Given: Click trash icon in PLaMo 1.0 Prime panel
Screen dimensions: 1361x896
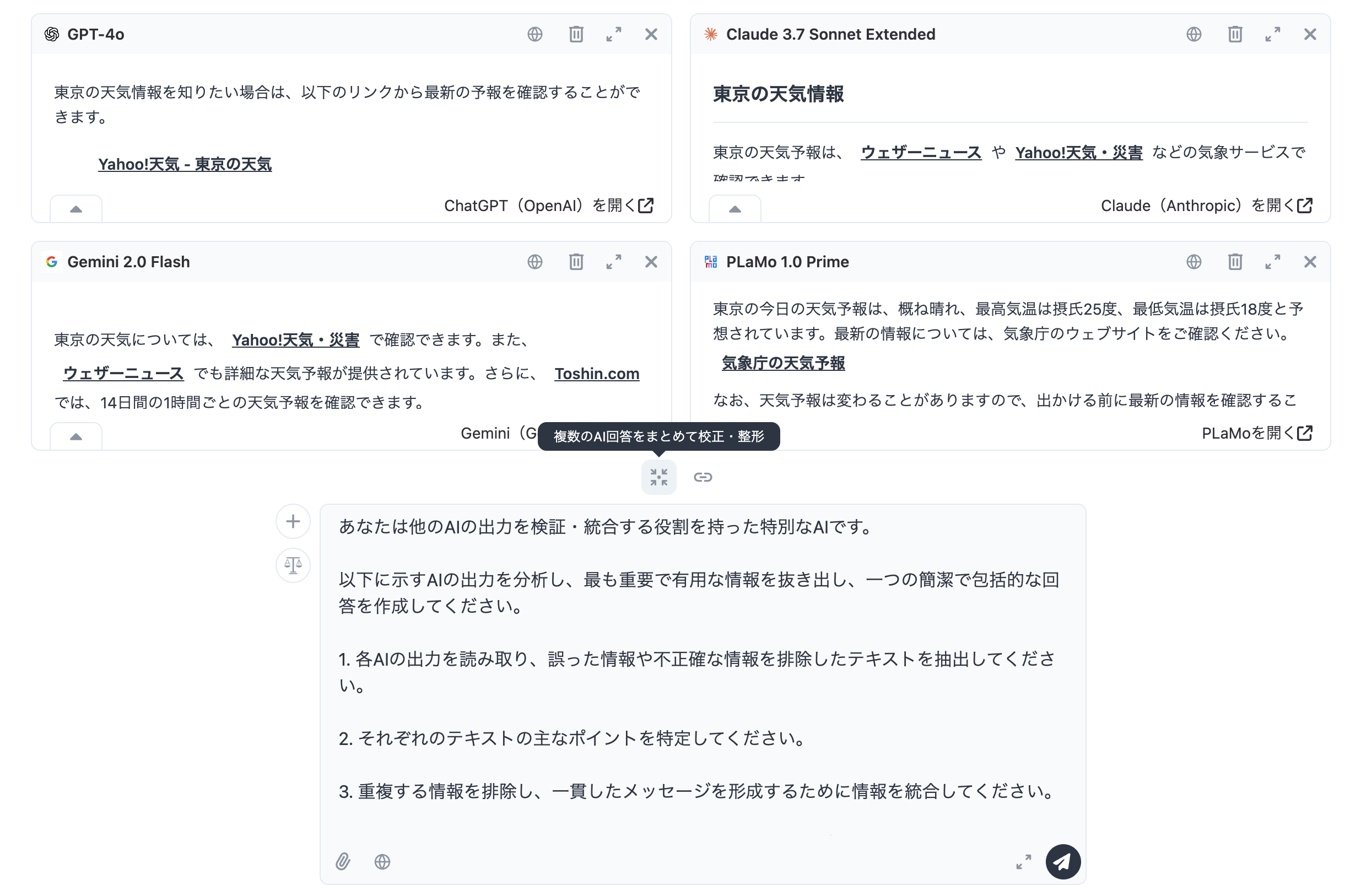Looking at the screenshot, I should 1235,262.
